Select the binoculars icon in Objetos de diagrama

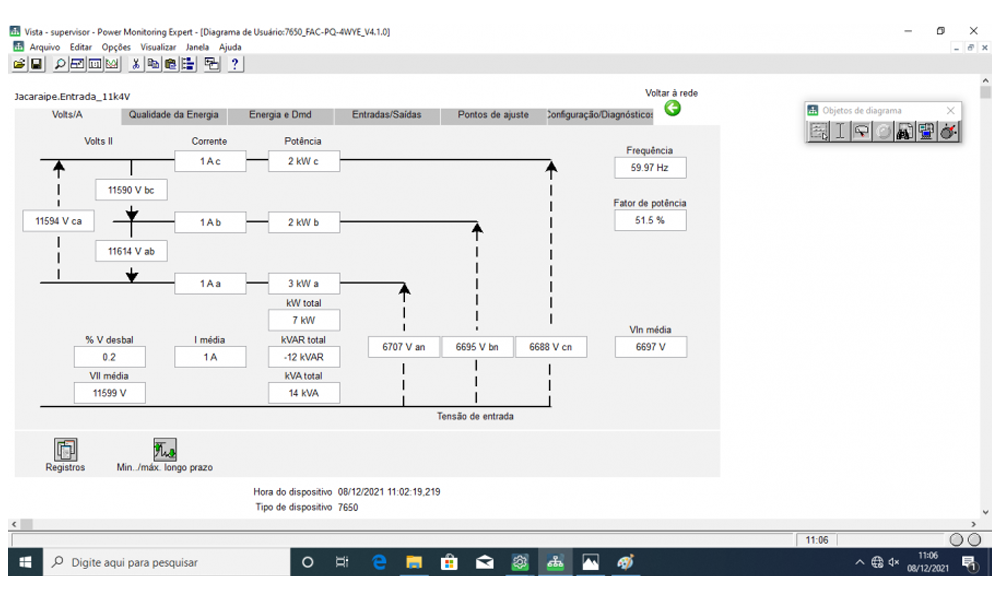[906, 131]
